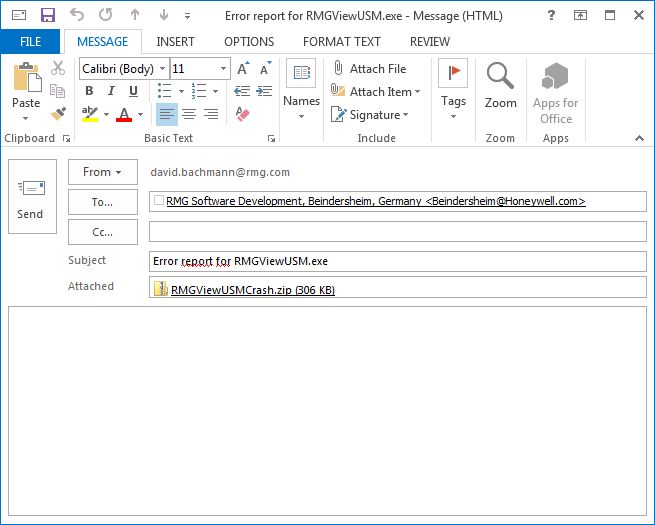Open the Customize Quick Access Toolbar menu
This screenshot has height=525, width=655.
coord(188,16)
